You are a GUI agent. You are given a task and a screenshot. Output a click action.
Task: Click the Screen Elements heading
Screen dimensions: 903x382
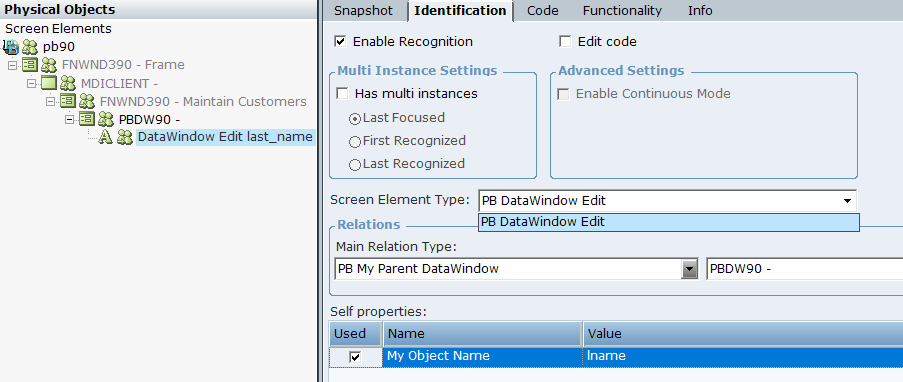[x=58, y=29]
